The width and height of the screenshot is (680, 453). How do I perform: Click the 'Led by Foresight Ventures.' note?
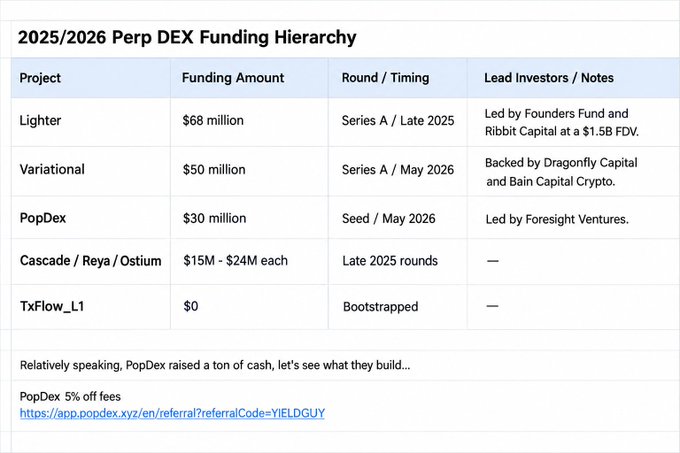557,219
